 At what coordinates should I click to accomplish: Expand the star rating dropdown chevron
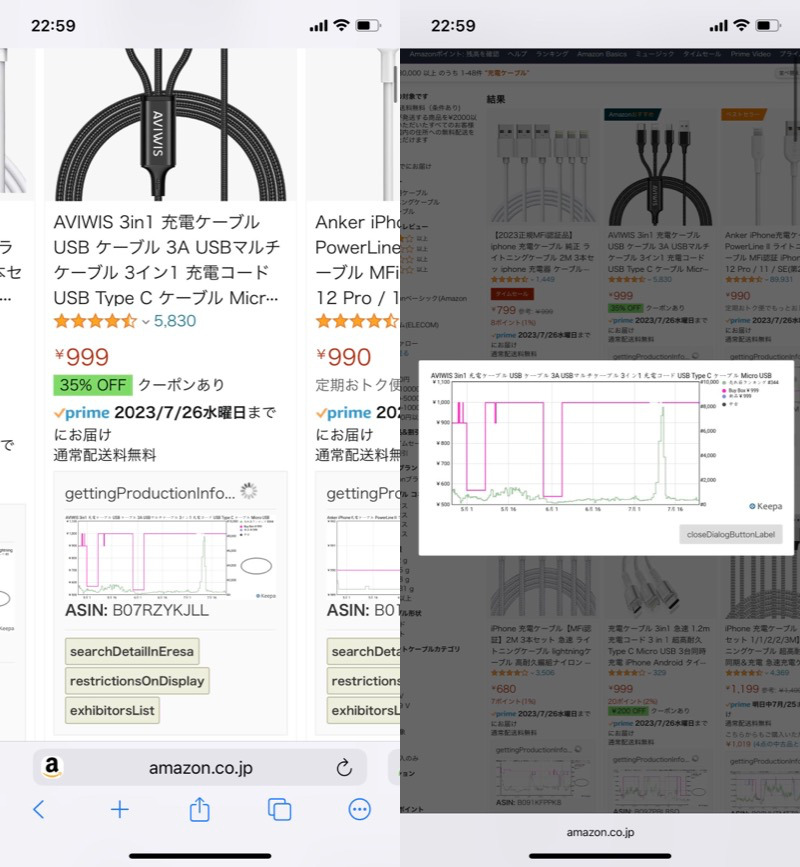[x=145, y=322]
